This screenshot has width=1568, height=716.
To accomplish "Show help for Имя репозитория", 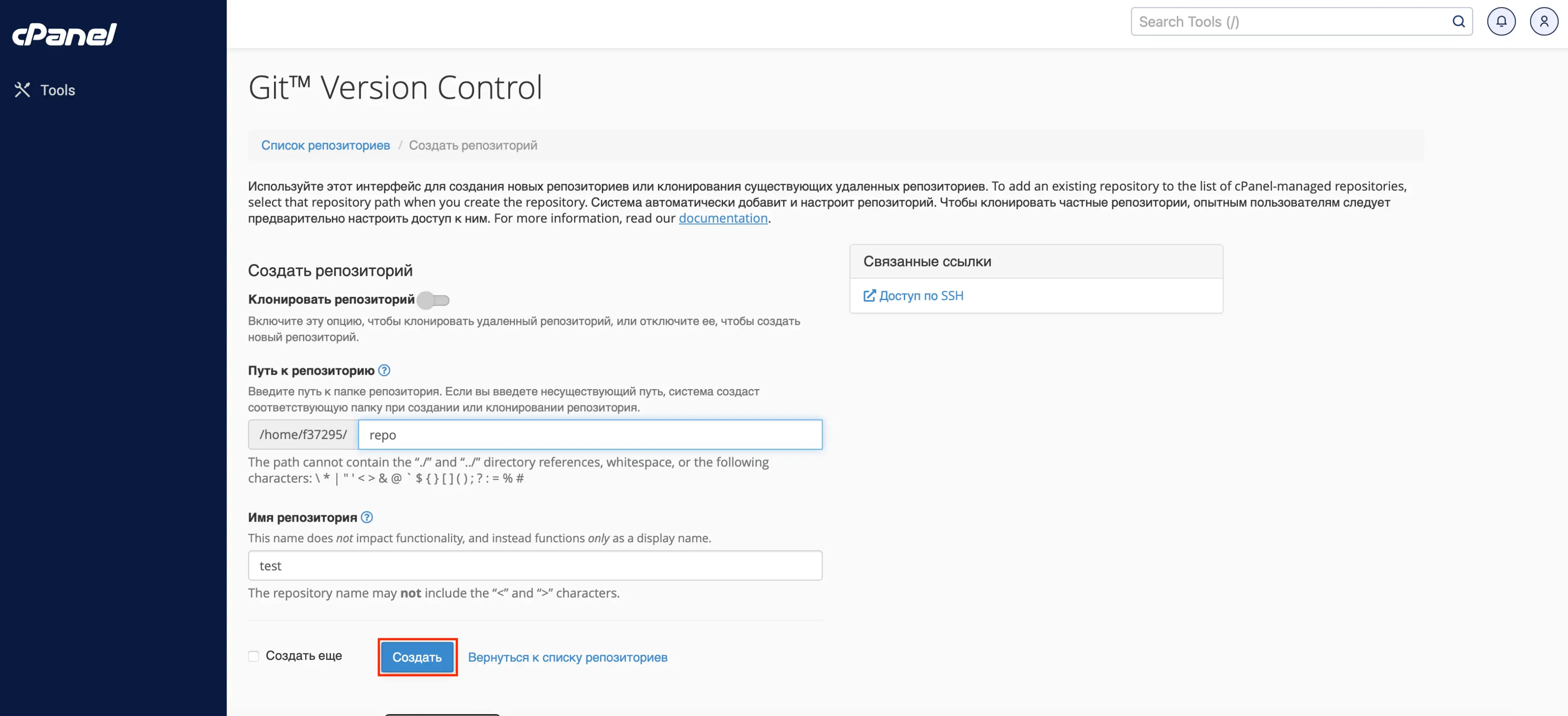I will click(367, 518).
